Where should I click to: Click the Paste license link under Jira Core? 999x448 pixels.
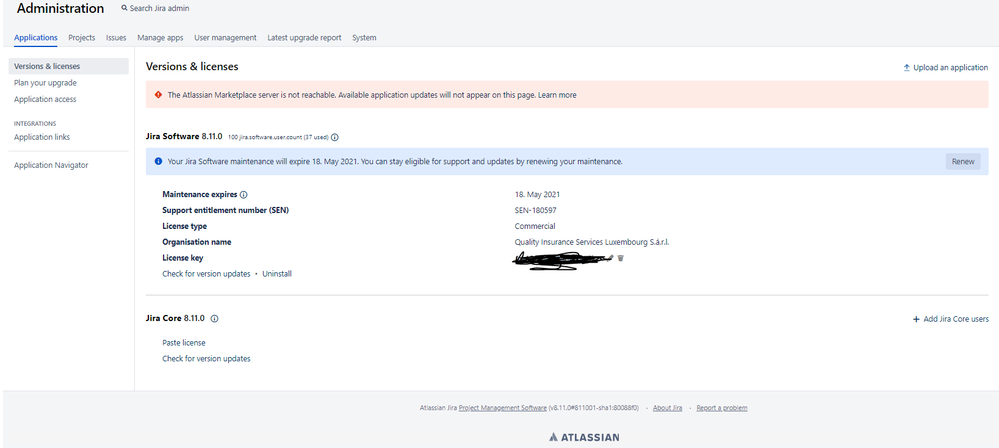tap(184, 343)
